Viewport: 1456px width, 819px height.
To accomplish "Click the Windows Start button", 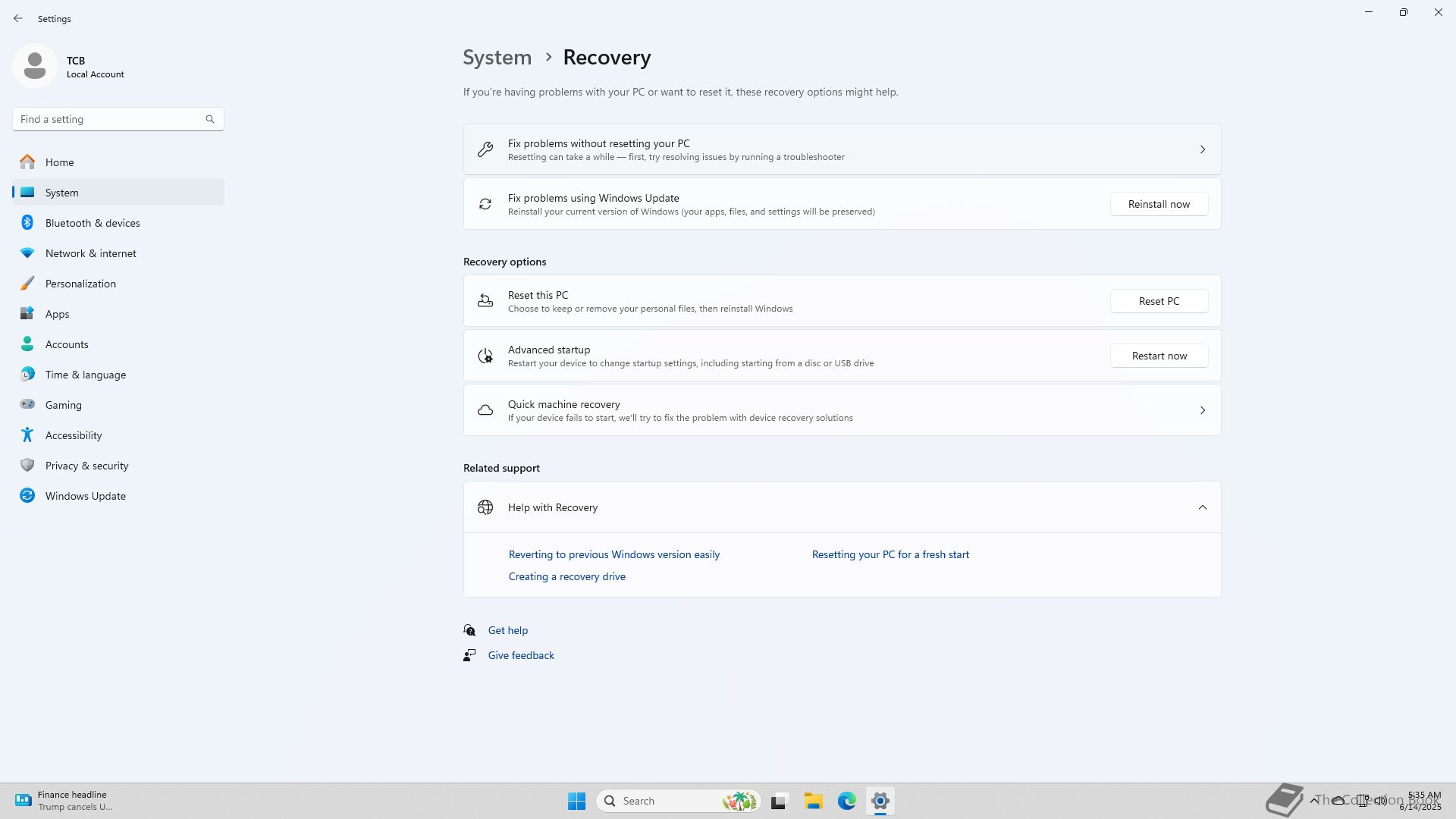I will tap(576, 801).
